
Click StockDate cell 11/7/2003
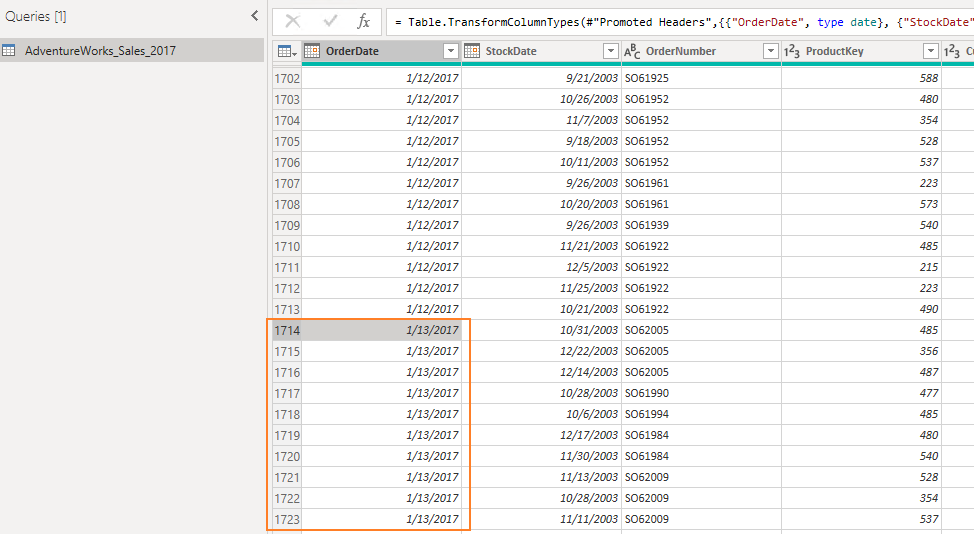click(542, 120)
